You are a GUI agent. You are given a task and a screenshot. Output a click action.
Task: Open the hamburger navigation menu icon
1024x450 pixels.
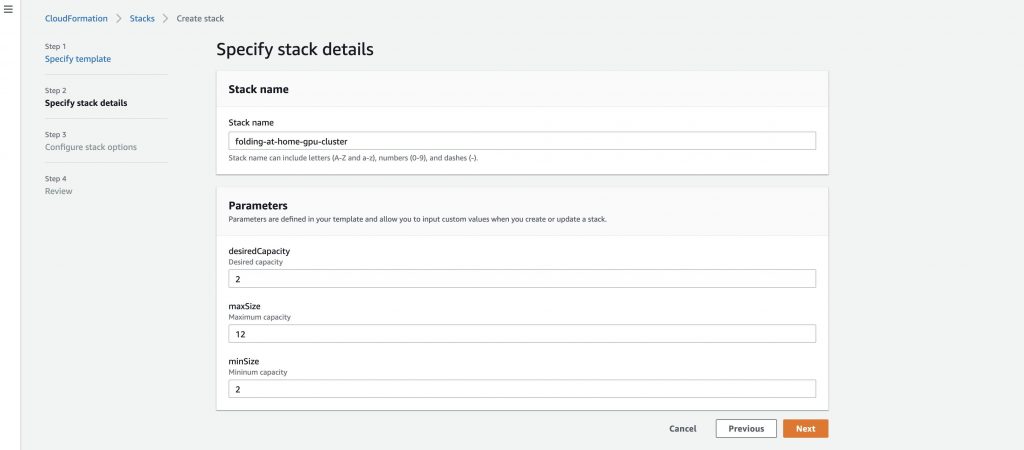coord(8,10)
